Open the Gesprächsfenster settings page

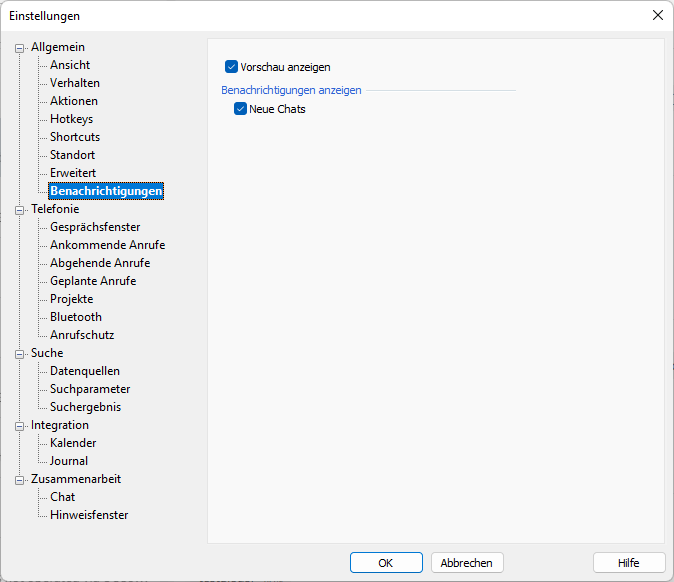pos(95,227)
